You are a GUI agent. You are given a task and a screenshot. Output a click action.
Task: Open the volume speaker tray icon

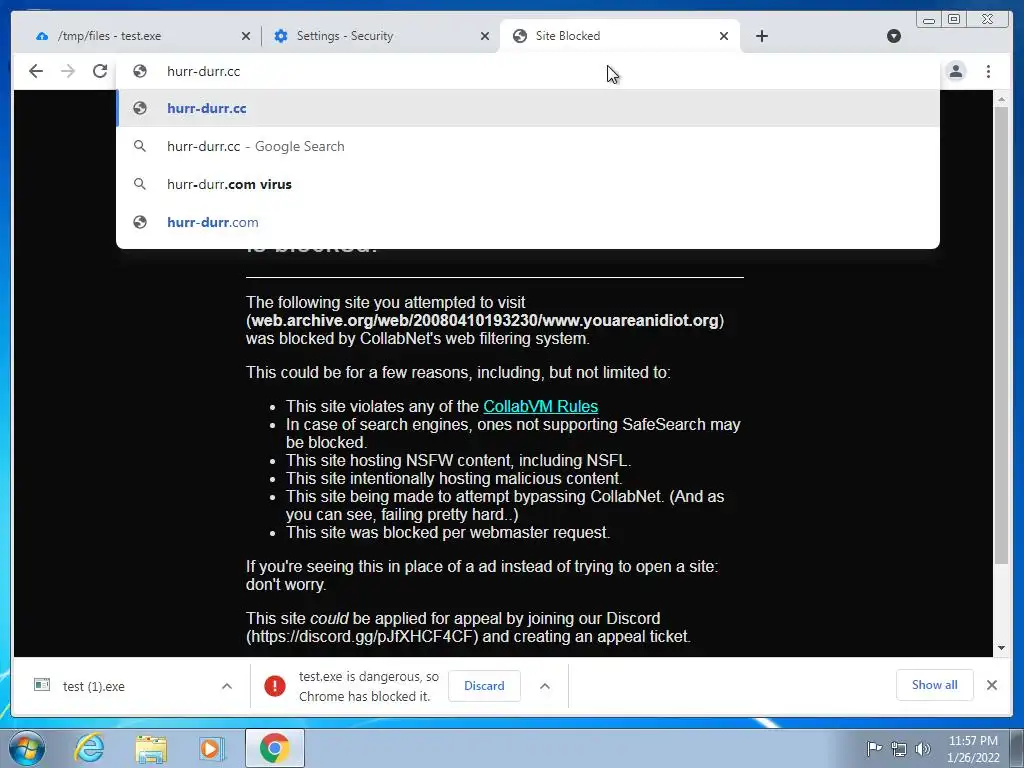[x=923, y=749]
